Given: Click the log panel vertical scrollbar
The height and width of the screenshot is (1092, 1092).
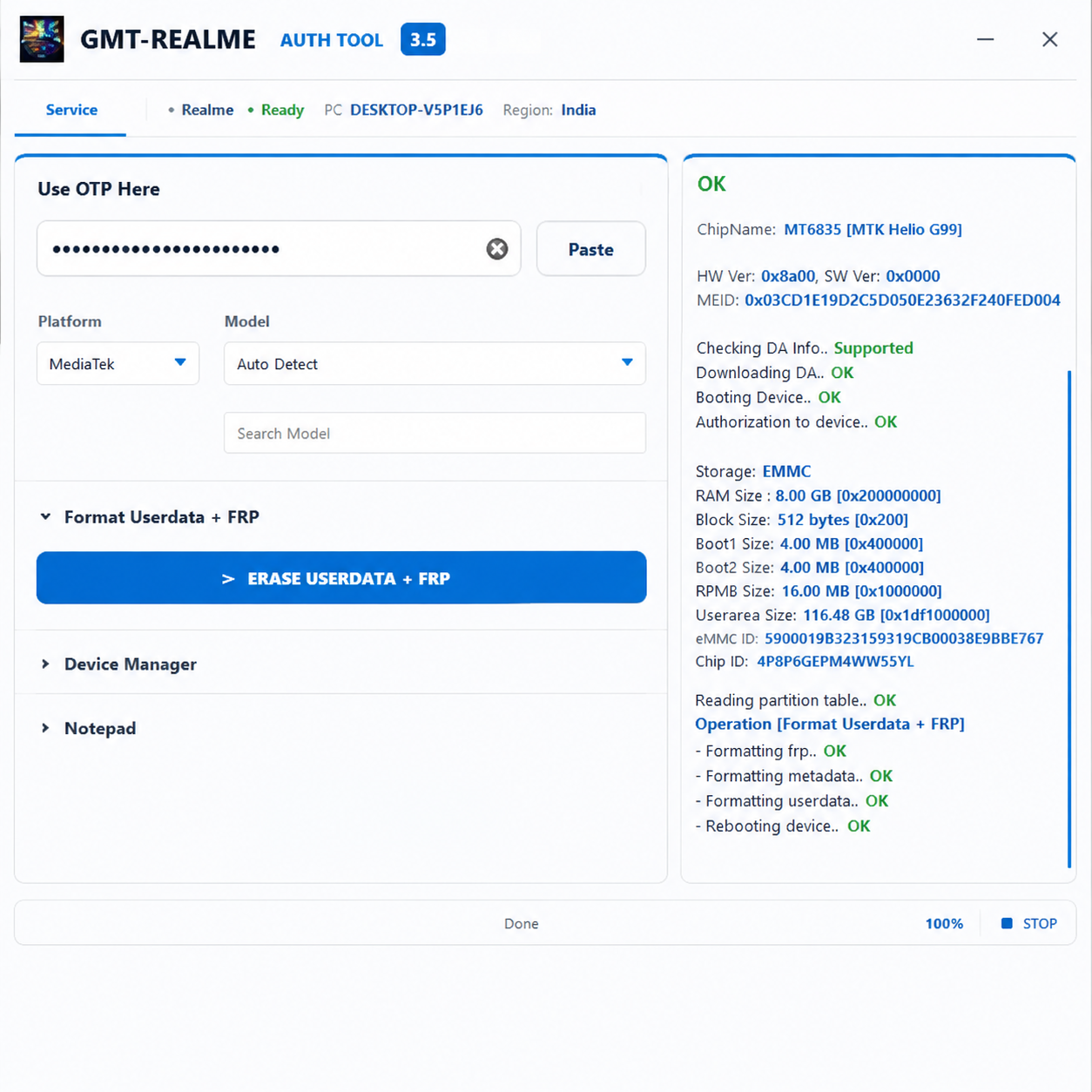Looking at the screenshot, I should (1069, 618).
